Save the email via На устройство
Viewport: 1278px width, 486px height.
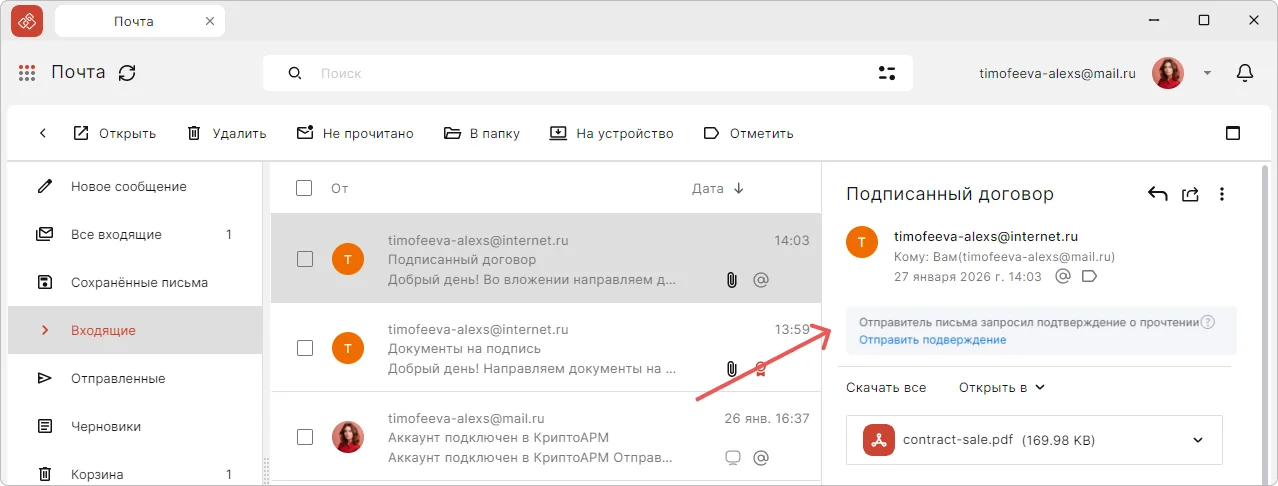tap(611, 133)
